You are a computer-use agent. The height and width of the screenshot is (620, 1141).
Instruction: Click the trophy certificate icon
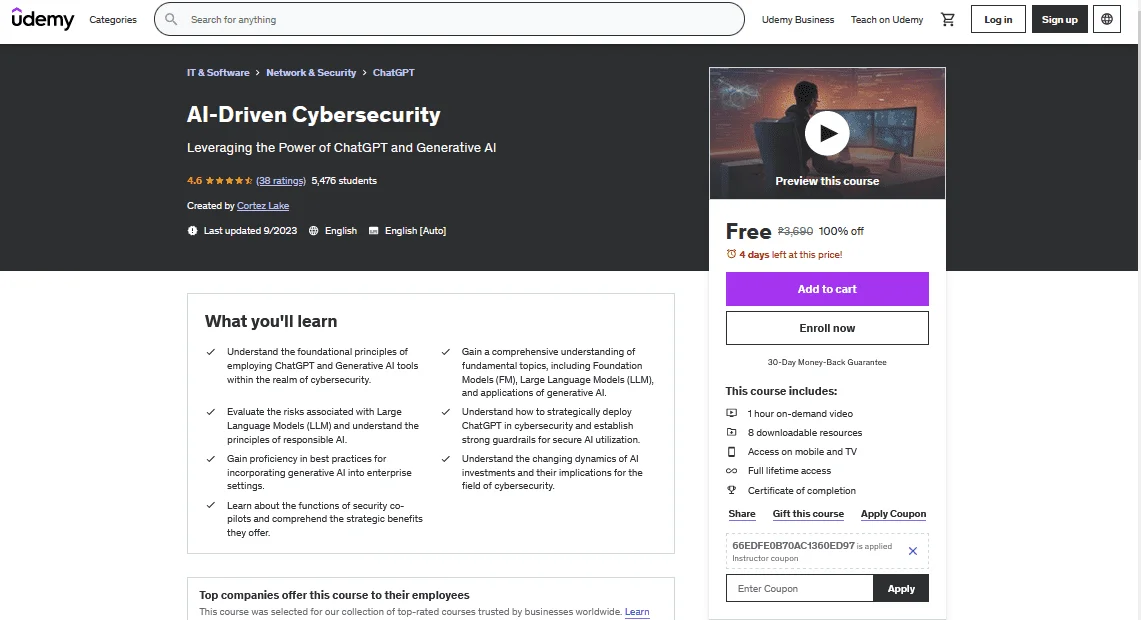731,490
